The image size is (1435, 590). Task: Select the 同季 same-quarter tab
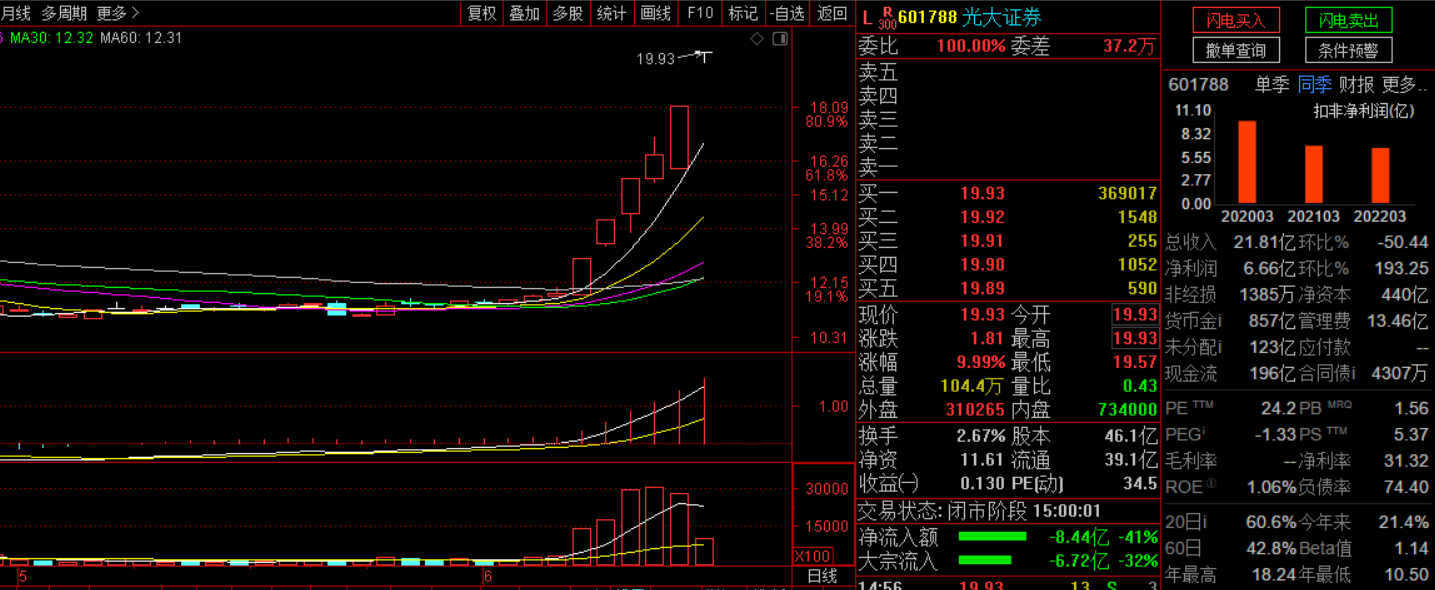point(1314,85)
